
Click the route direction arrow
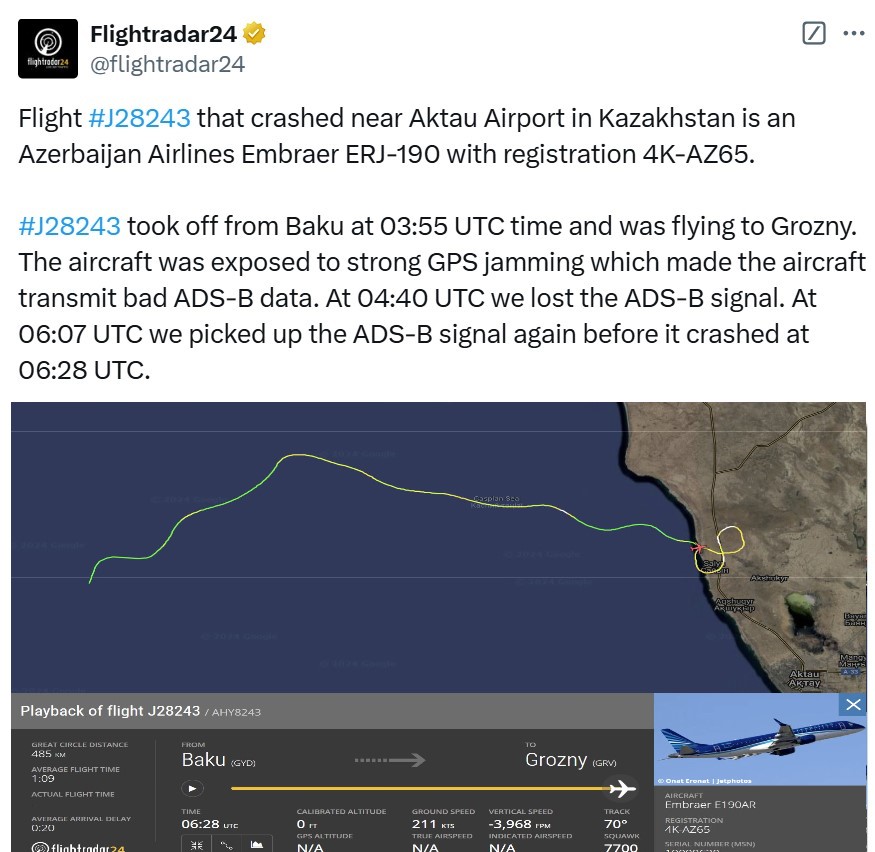[390, 760]
